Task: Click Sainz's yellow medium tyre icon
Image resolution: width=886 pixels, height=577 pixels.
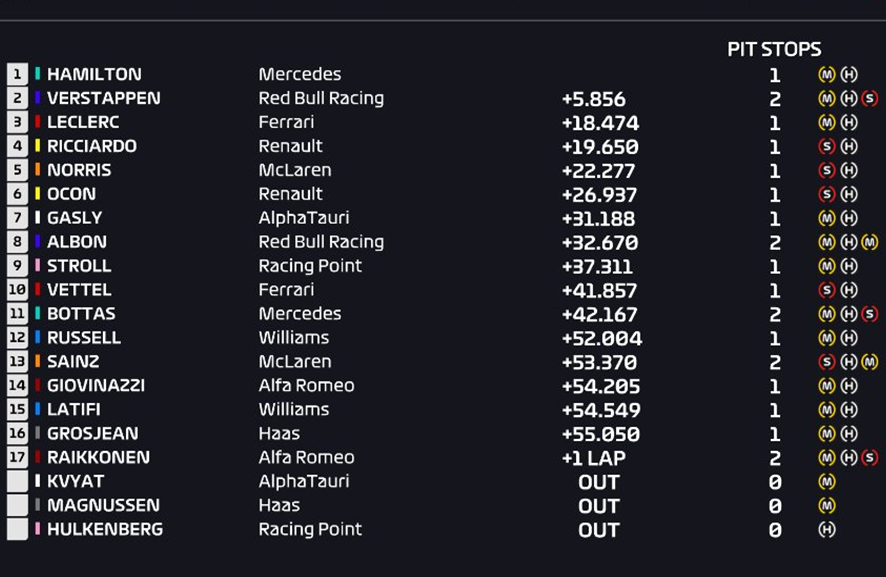Action: [x=870, y=362]
